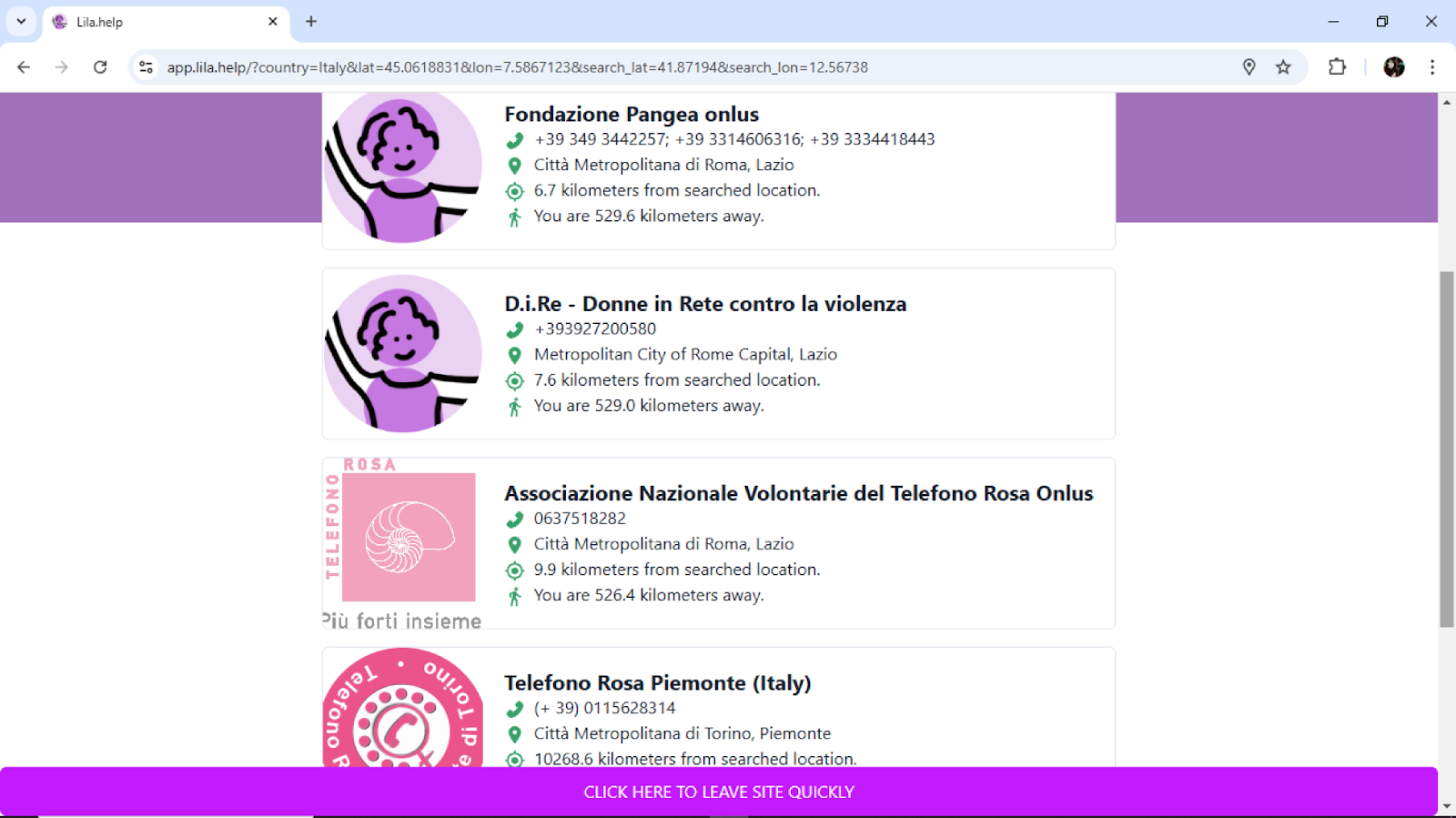View site information icon in address bar
Screen dimensions: 1456x818
(146, 67)
